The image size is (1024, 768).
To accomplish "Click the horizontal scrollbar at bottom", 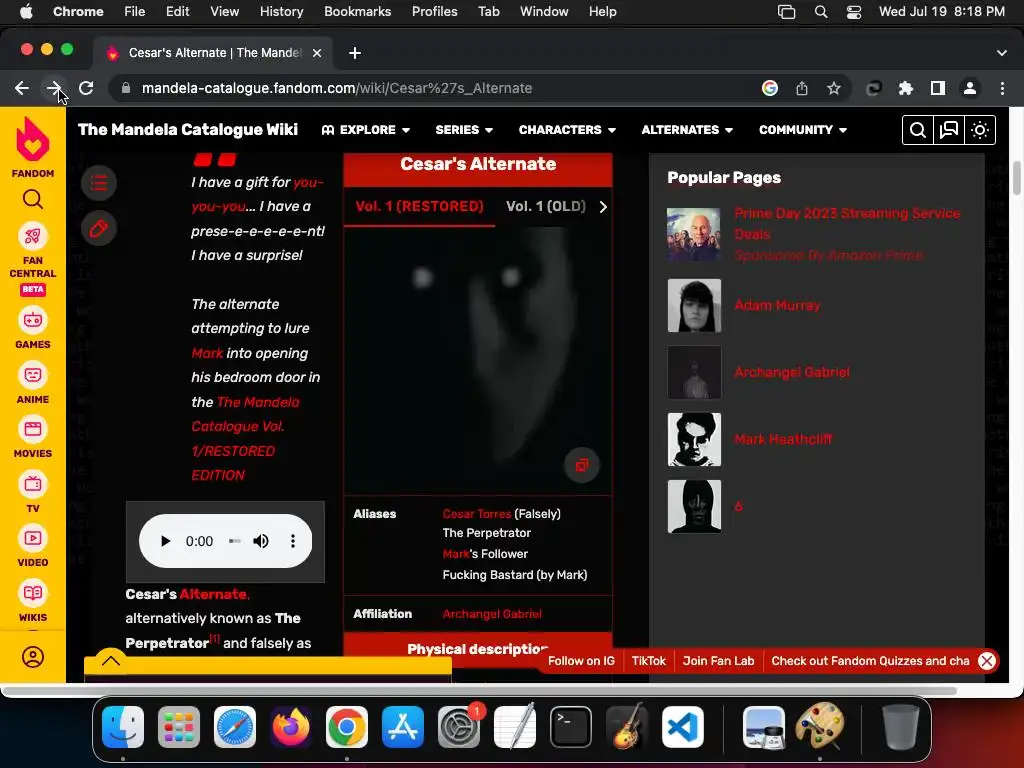I will coord(480,690).
